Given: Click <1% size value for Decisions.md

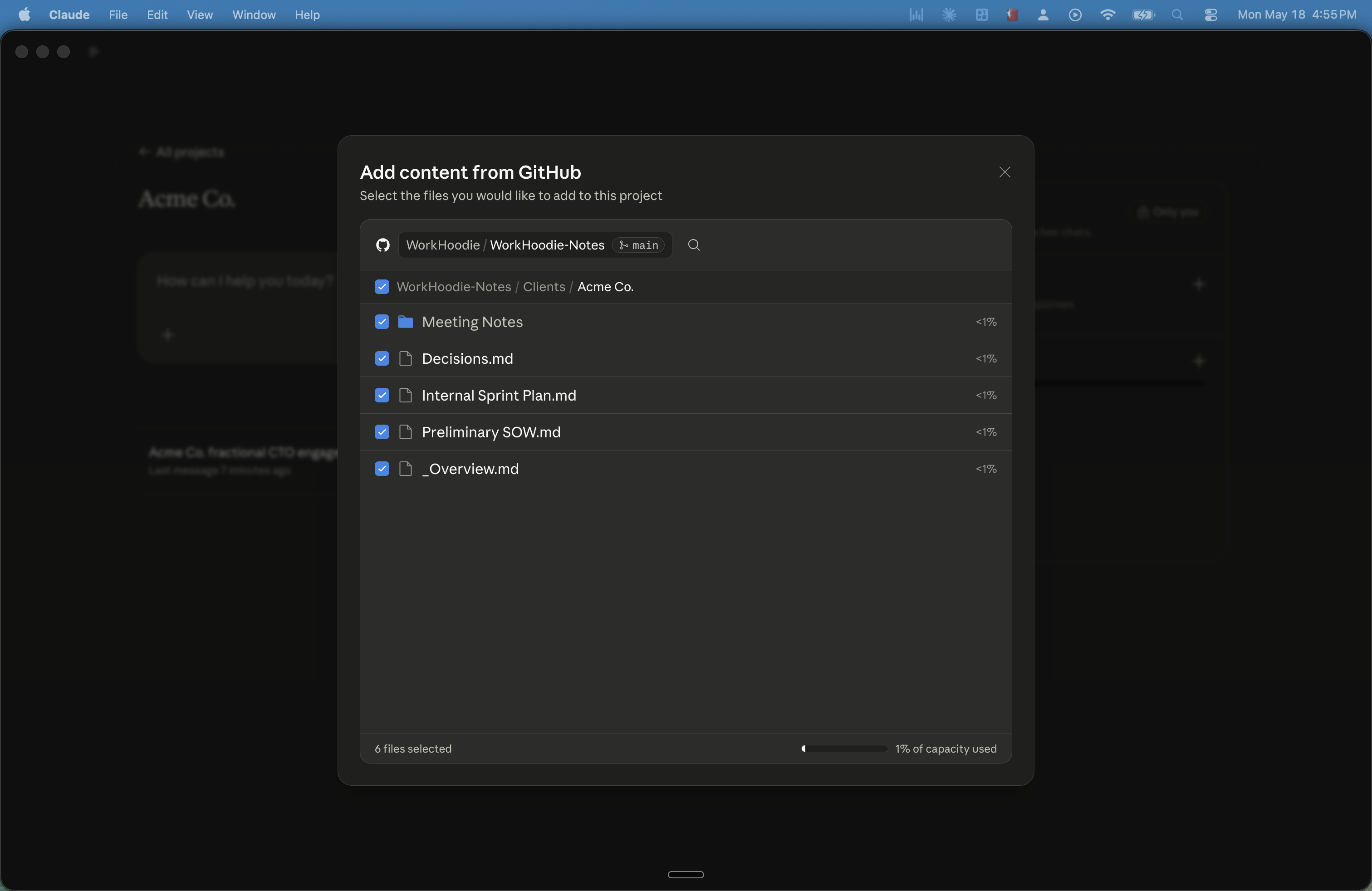Looking at the screenshot, I should click(986, 358).
